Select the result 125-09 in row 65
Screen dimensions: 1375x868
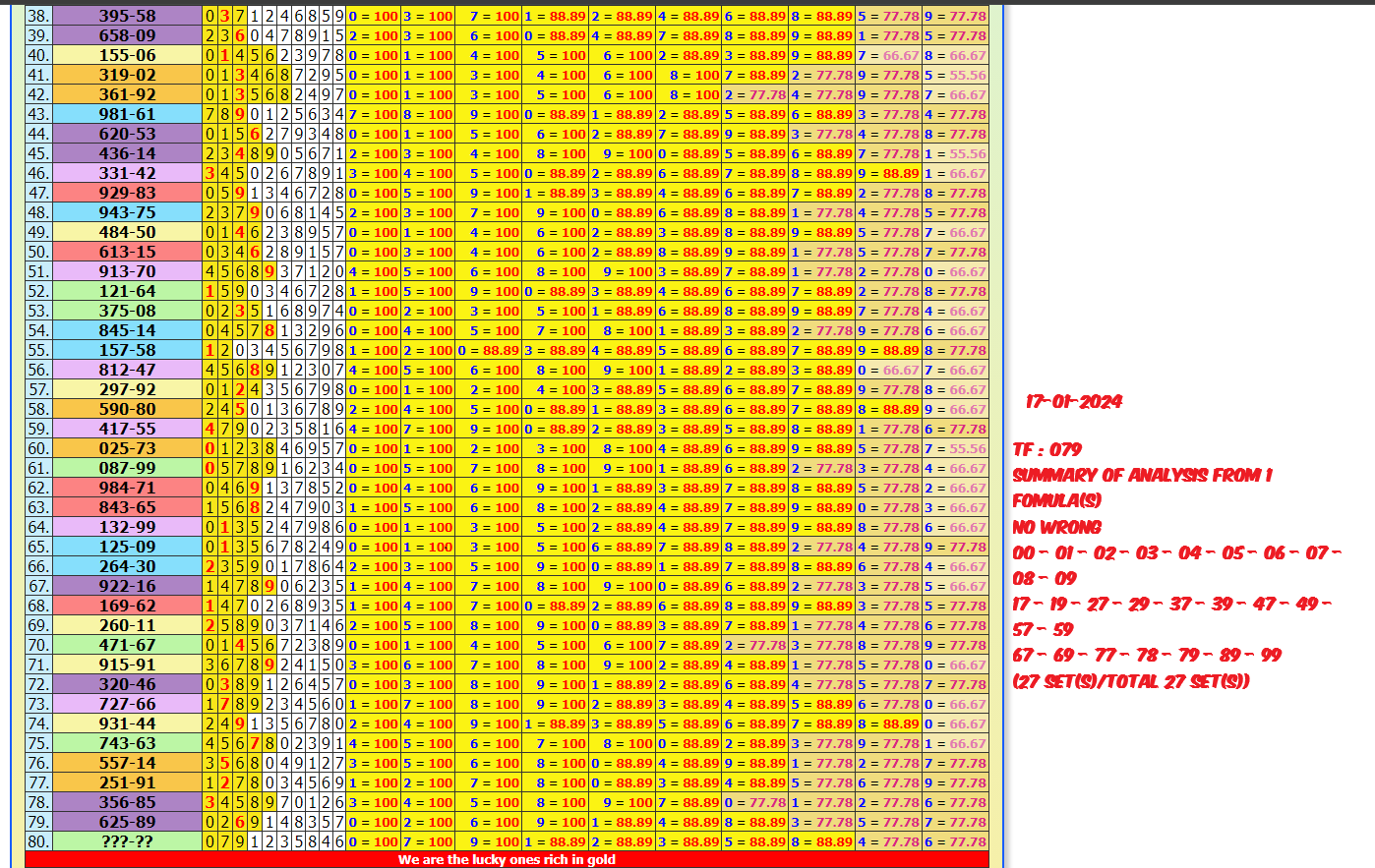(127, 547)
